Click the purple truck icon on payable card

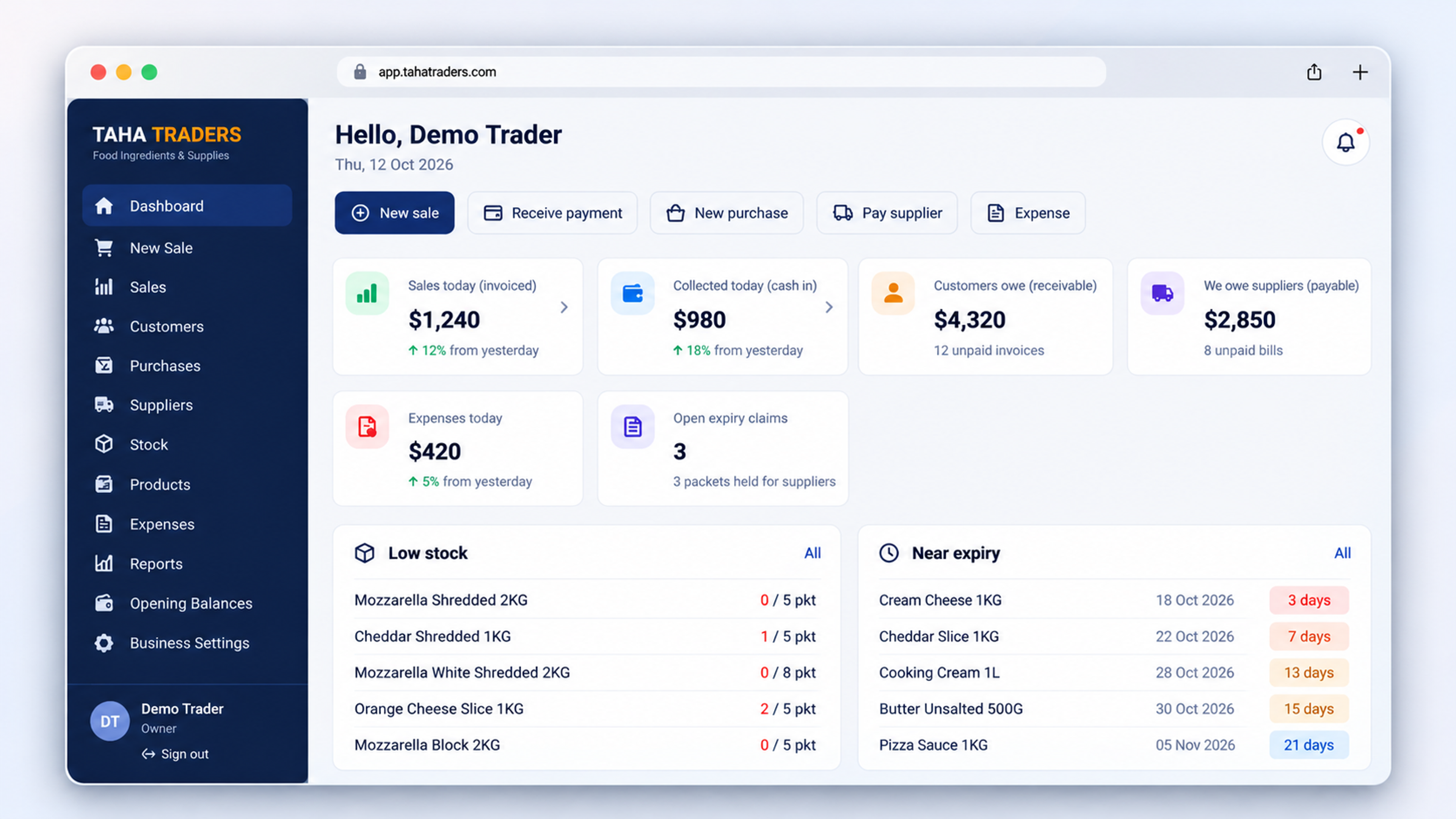pyautogui.click(x=1162, y=293)
